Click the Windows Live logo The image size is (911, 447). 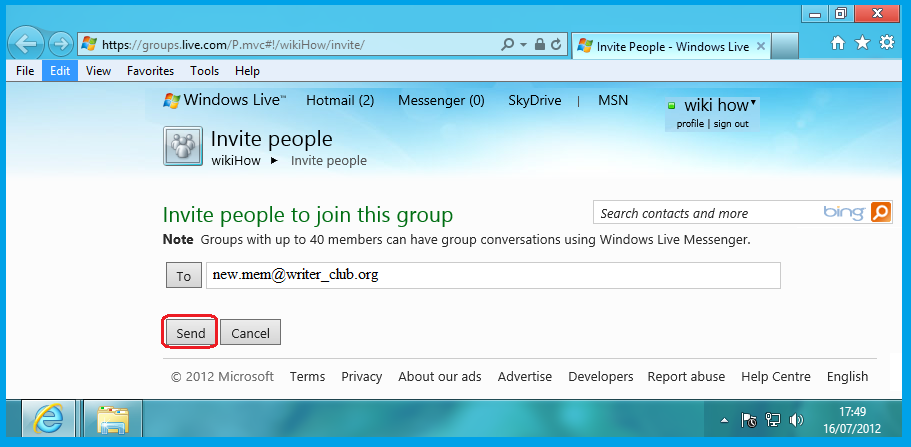[x=224, y=100]
